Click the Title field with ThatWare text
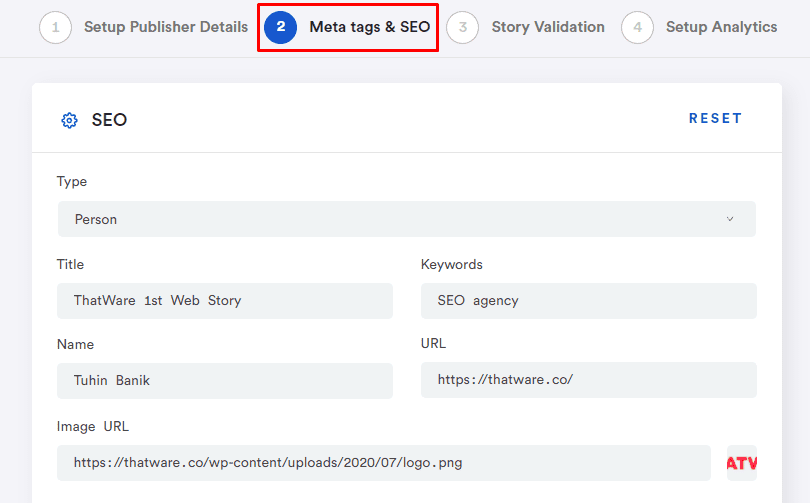Viewport: 810px width, 503px height. coord(225,301)
